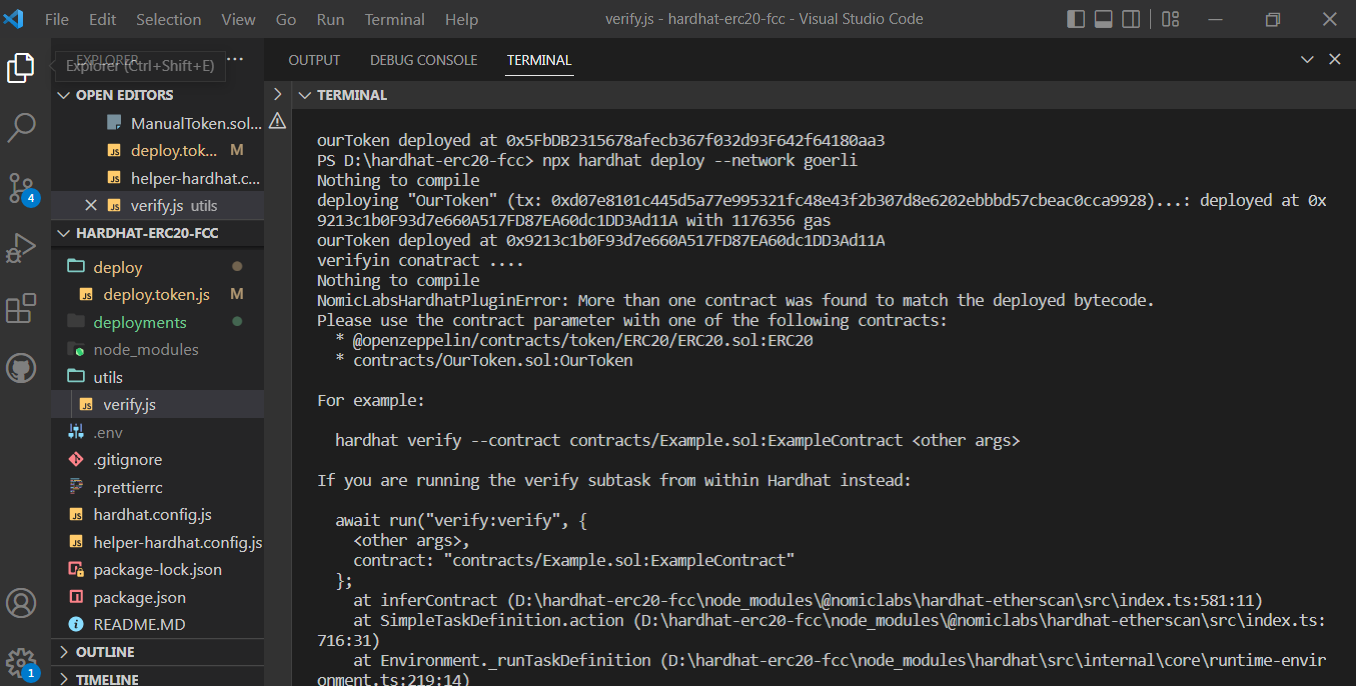
Task: Toggle Secondary Side Bar layout icon
Action: click(x=1130, y=19)
